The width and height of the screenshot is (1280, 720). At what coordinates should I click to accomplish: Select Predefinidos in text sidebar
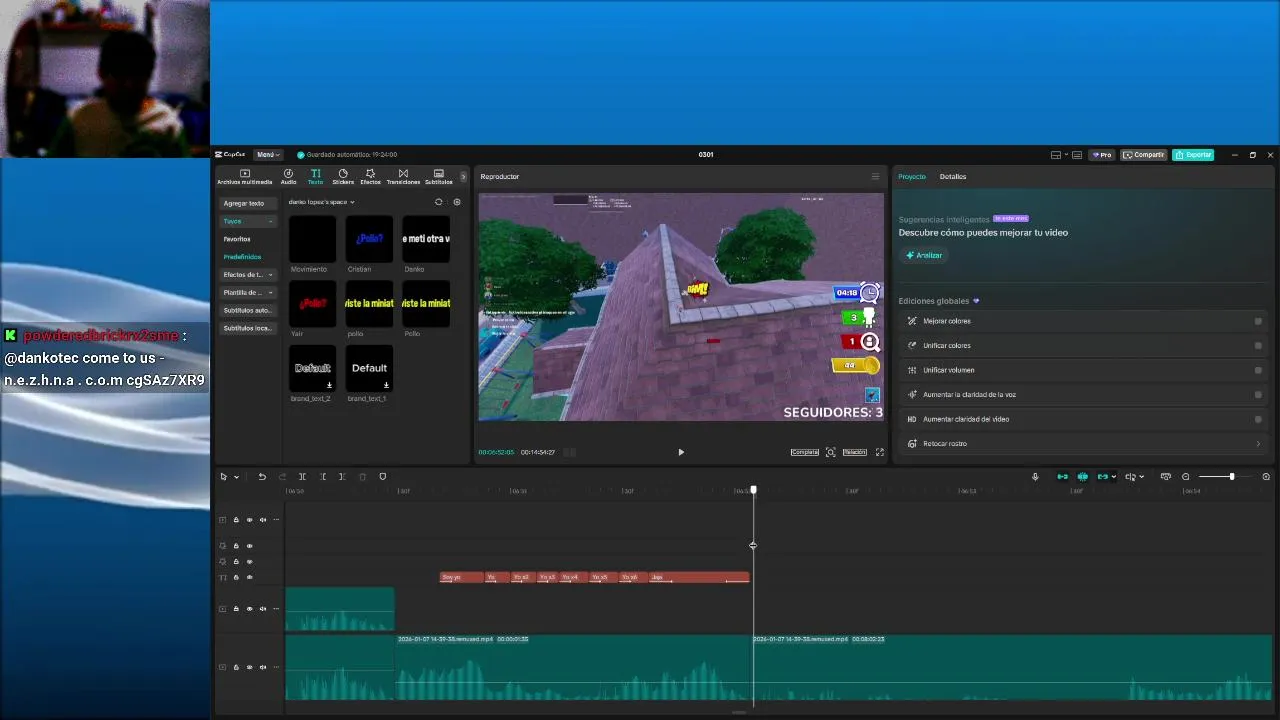pos(242,257)
